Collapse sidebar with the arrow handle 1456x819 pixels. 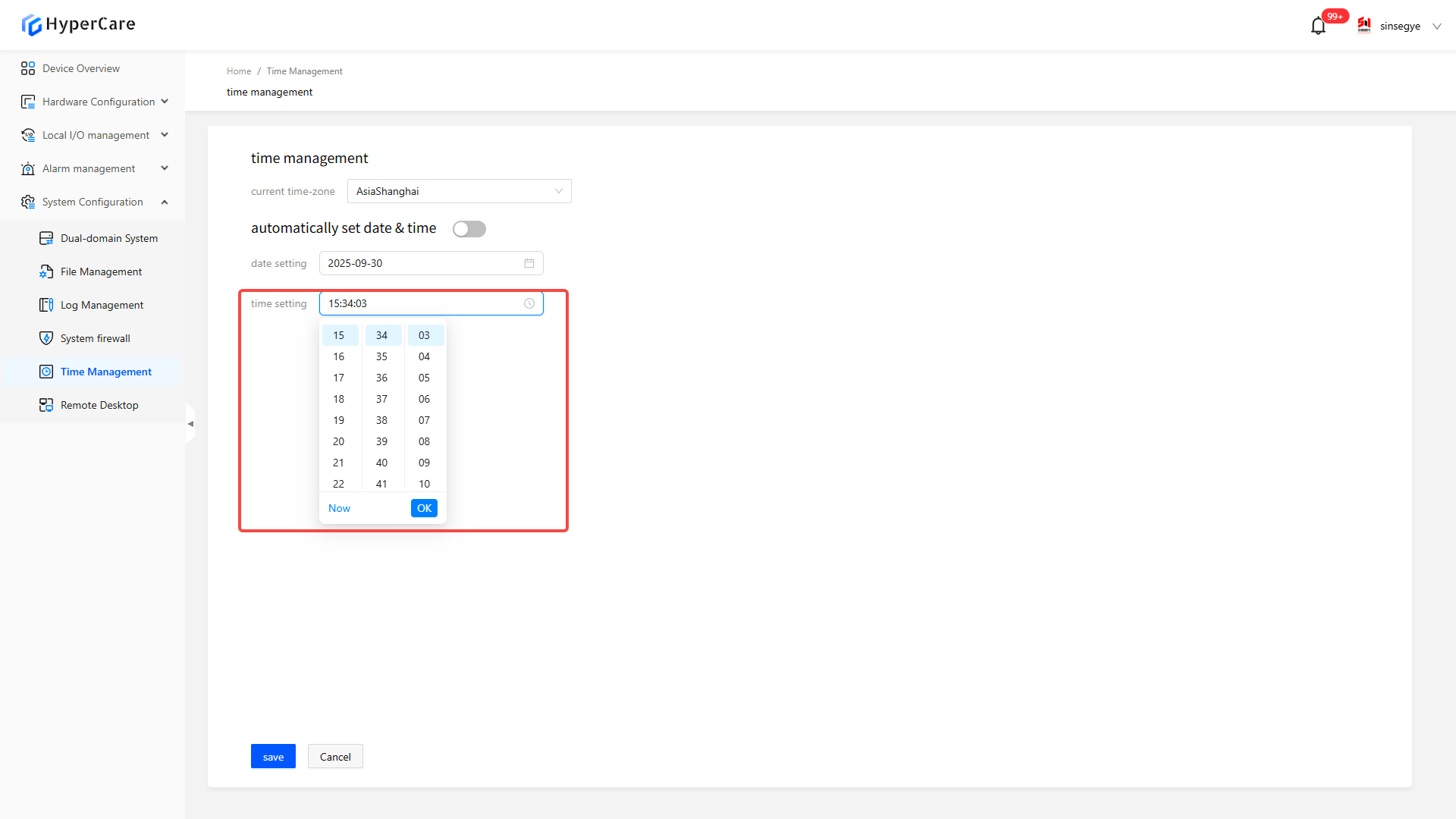coord(190,424)
